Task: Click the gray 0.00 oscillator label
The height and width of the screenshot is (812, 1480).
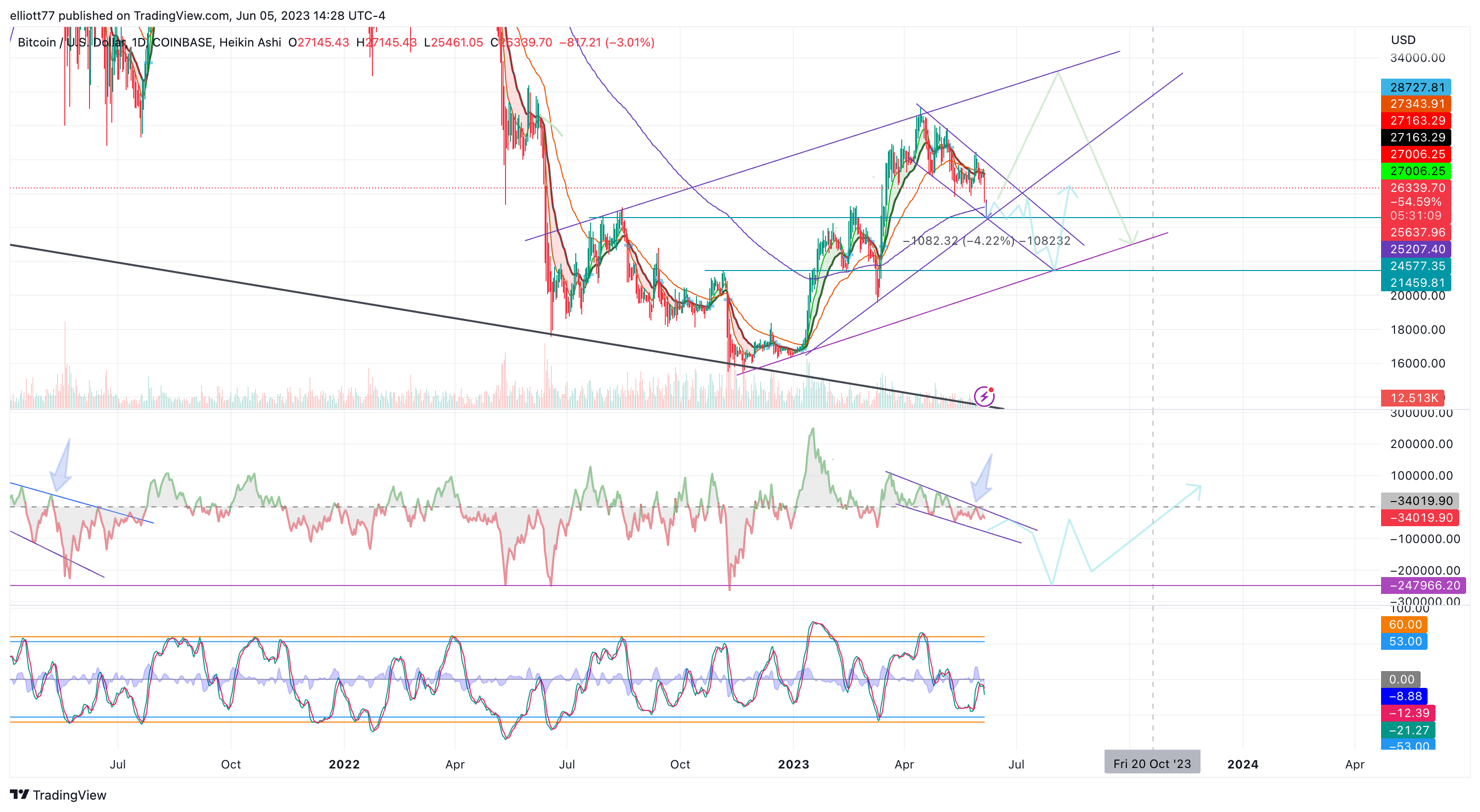Action: [x=1401, y=679]
